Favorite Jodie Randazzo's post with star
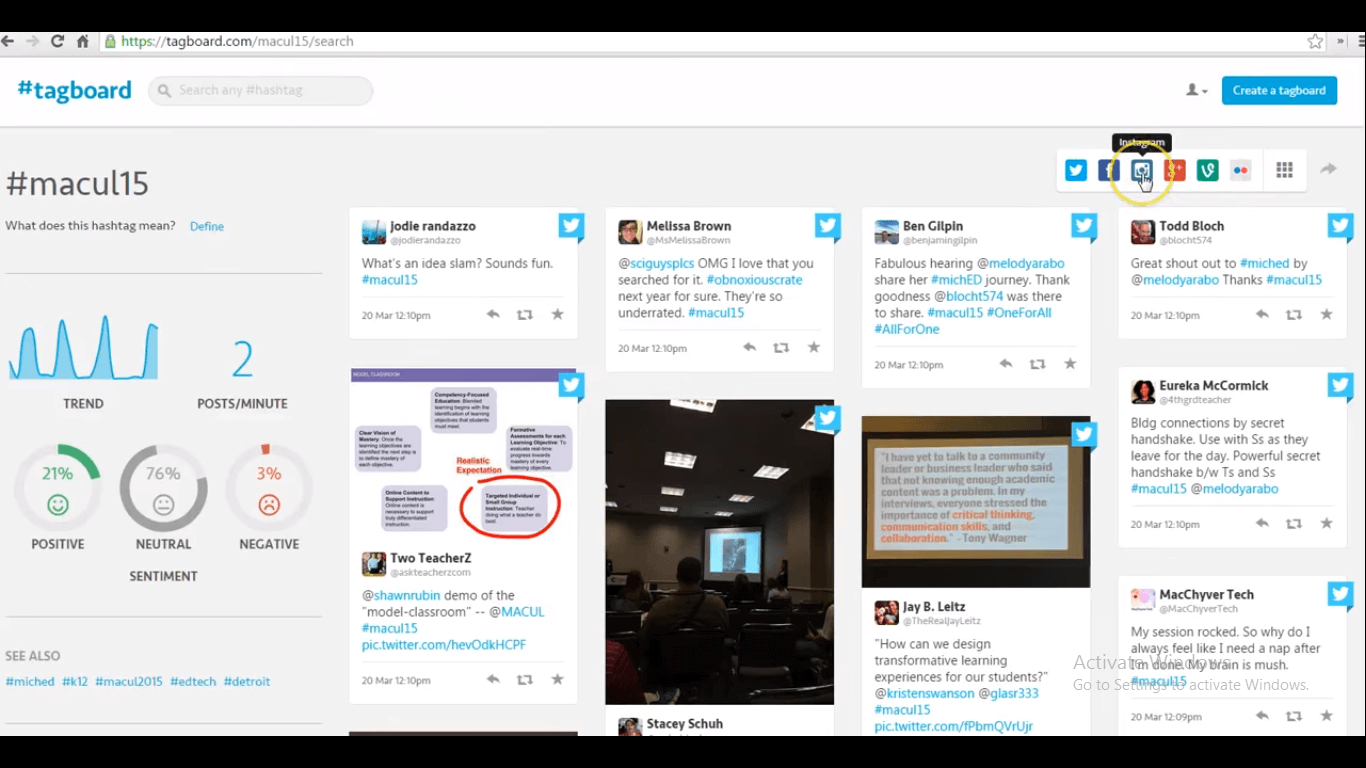The width and height of the screenshot is (1366, 768). click(x=557, y=314)
